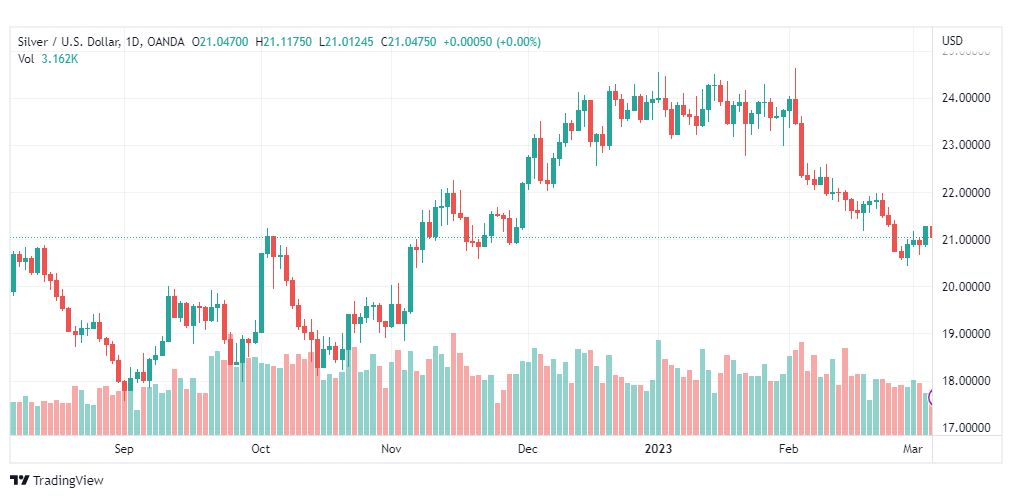1012x498 pixels.
Task: Click the Dec marker on time axis
Action: pos(528,449)
